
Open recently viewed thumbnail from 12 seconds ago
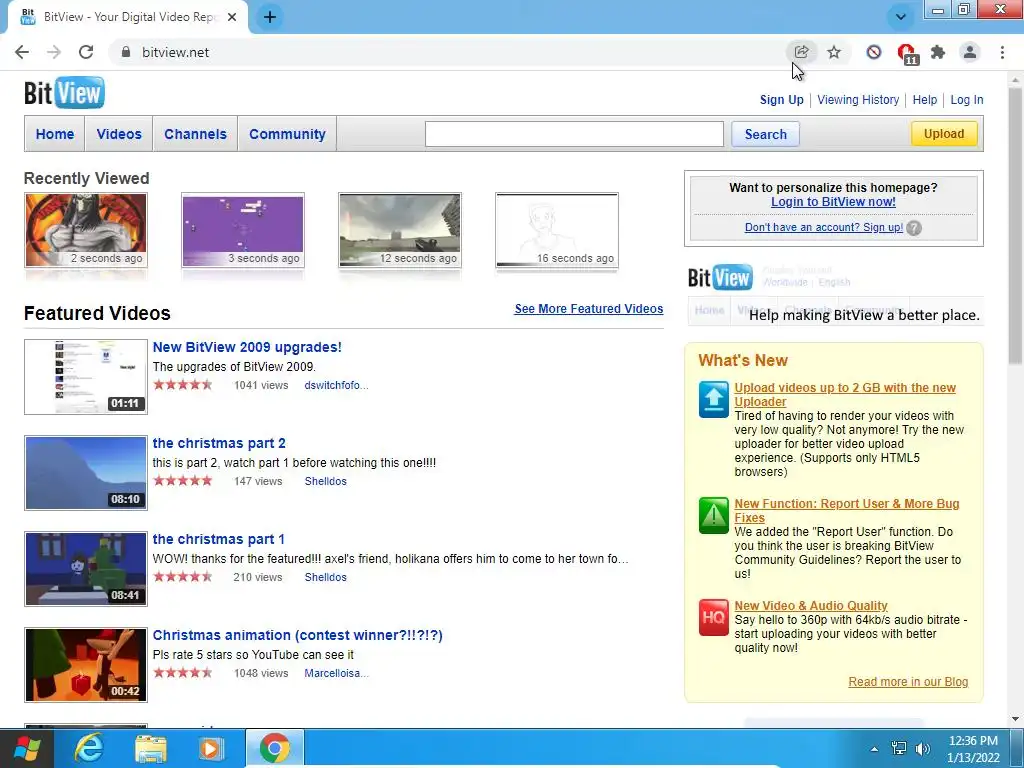(x=400, y=230)
